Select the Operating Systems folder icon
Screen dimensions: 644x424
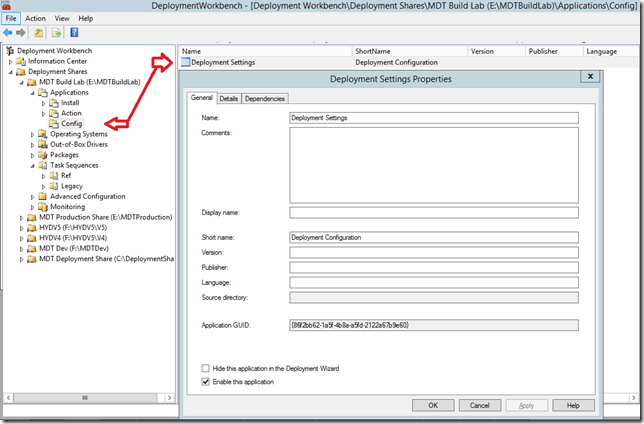pyautogui.click(x=43, y=134)
